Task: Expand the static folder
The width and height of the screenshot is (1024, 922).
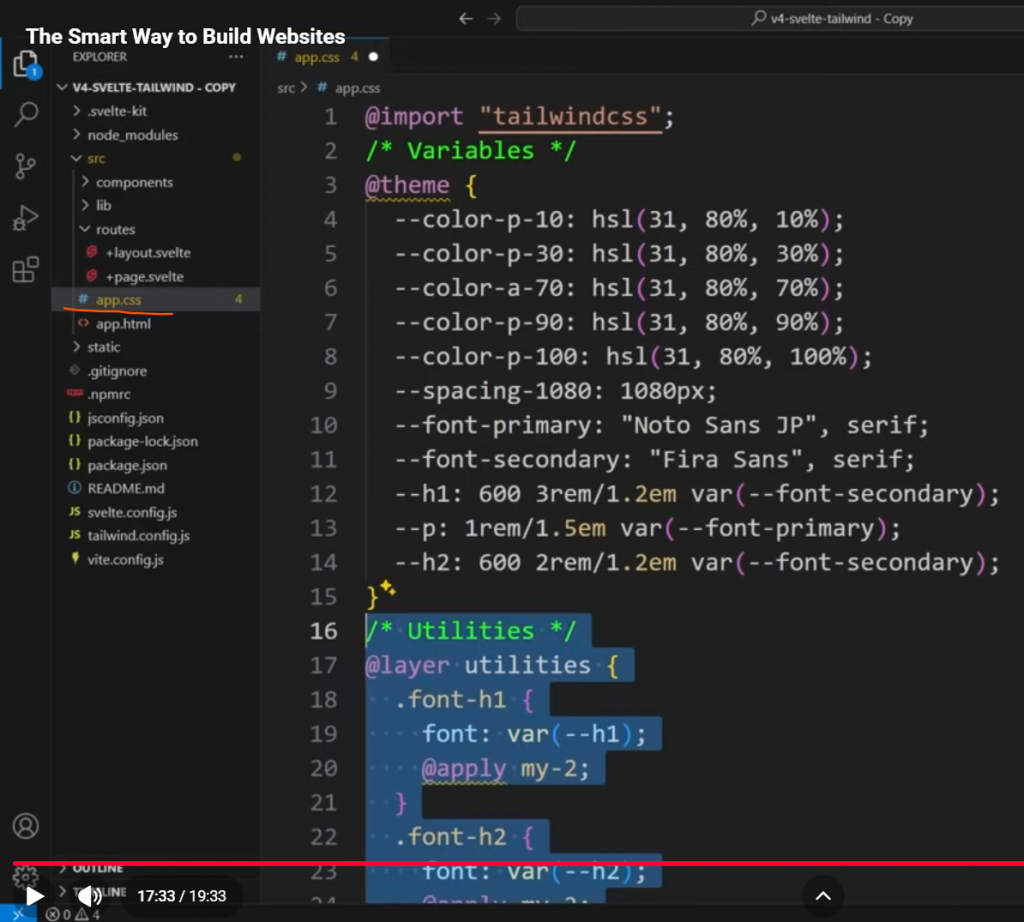Action: point(103,347)
